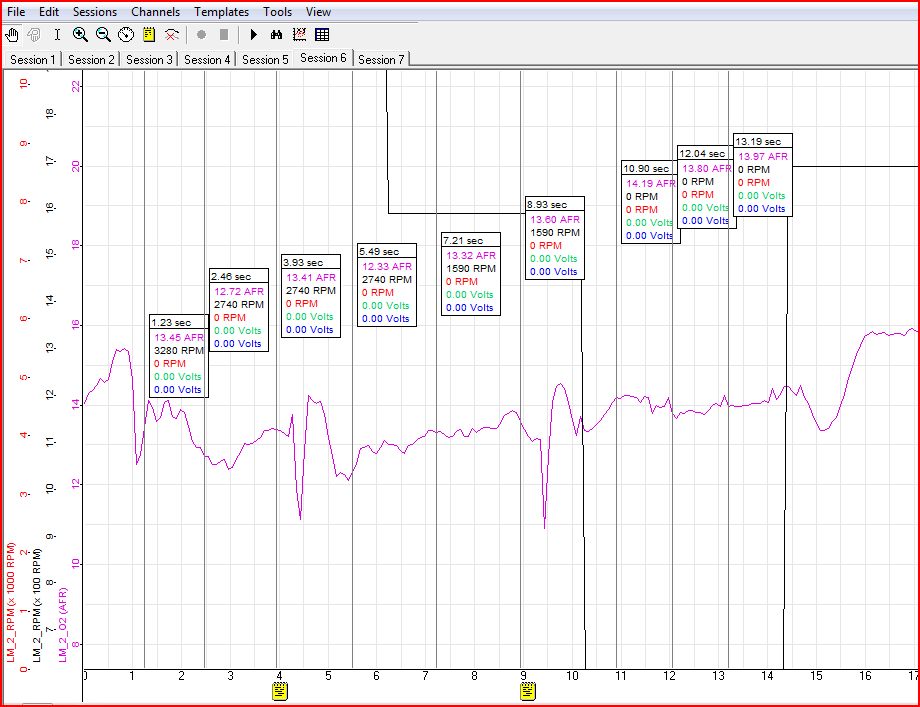Click the grayed pointing hand icon

pyautogui.click(x=34, y=35)
